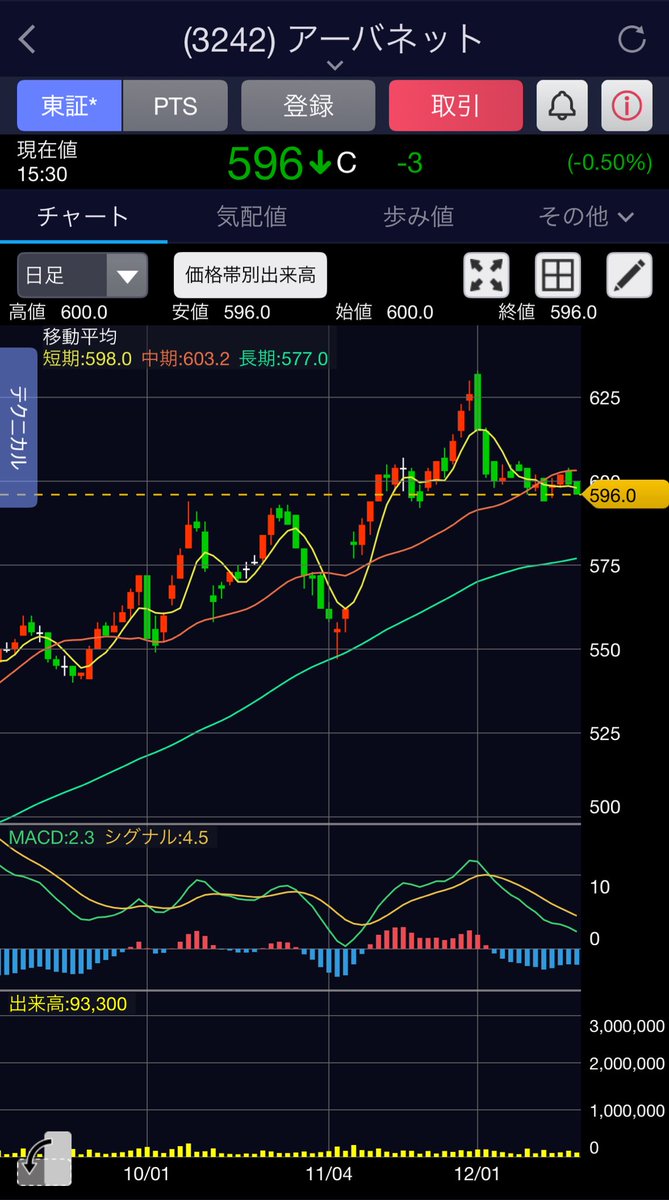Open the チャート tab
This screenshot has height=1200, width=669.
pyautogui.click(x=83, y=216)
